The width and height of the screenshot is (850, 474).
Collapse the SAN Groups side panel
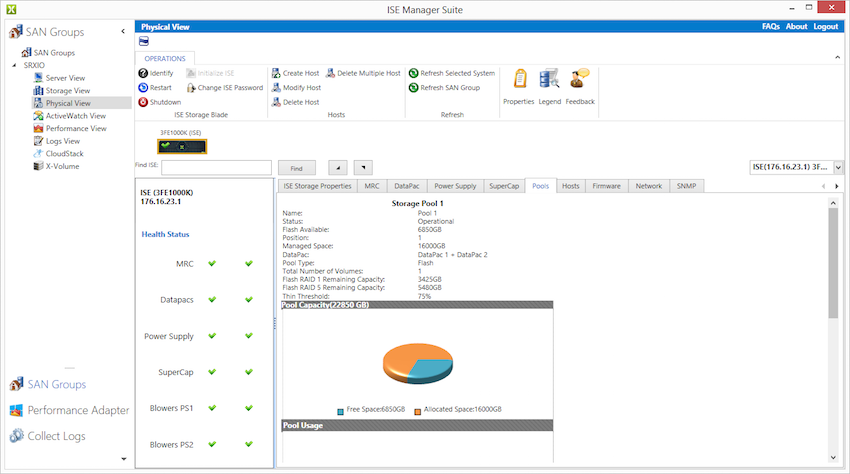123,31
